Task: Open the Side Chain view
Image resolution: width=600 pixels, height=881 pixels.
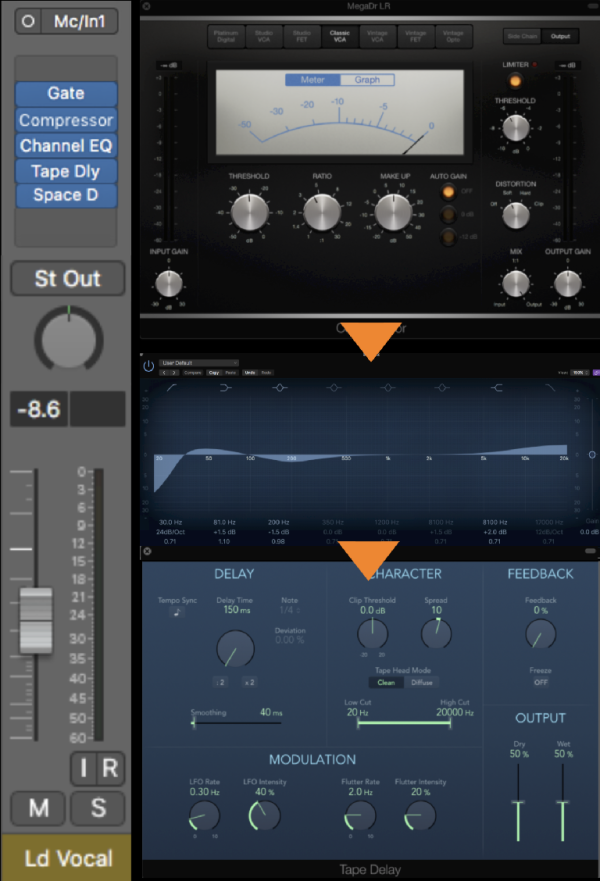Action: point(522,36)
